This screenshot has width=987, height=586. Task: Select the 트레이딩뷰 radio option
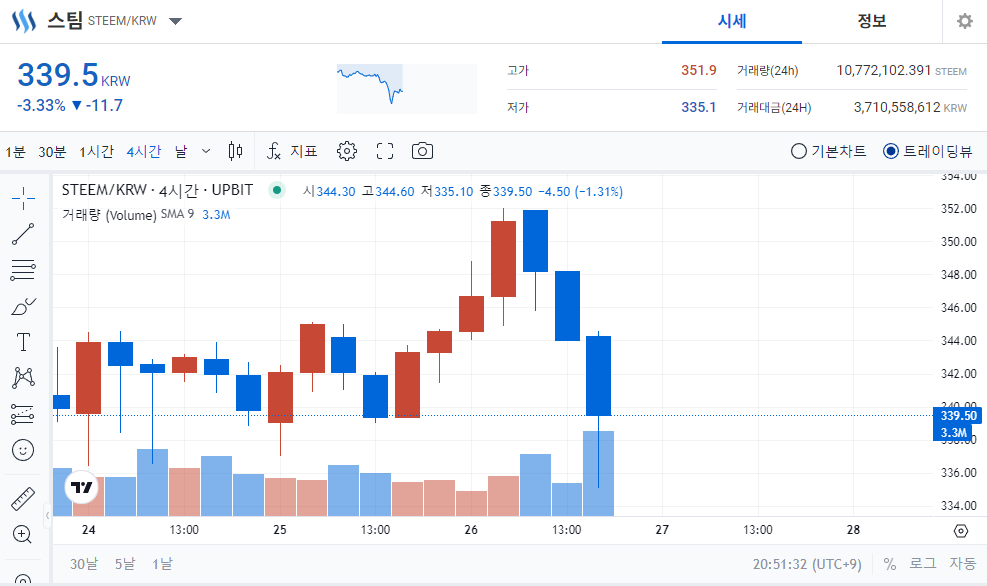927,151
